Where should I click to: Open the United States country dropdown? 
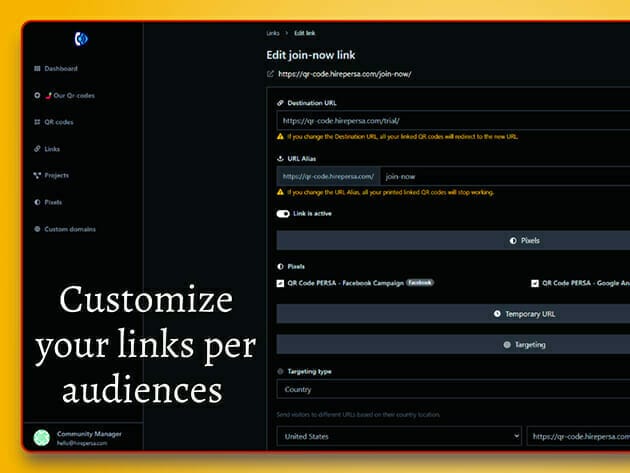click(x=398, y=436)
